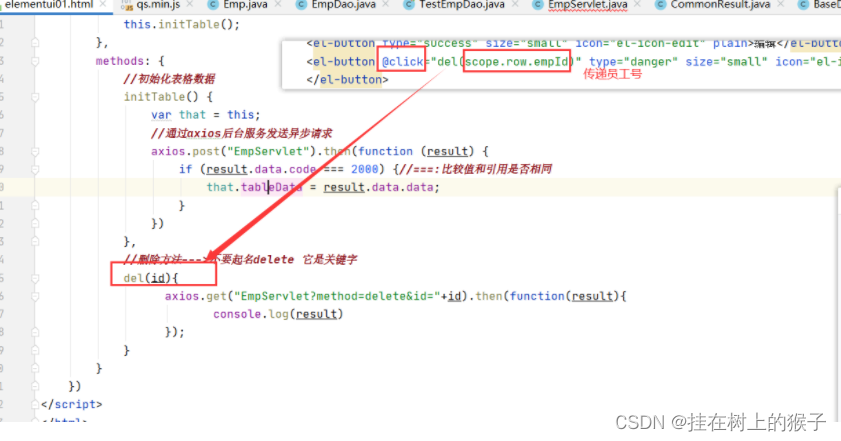Click the console.log(result) statement

278,314
